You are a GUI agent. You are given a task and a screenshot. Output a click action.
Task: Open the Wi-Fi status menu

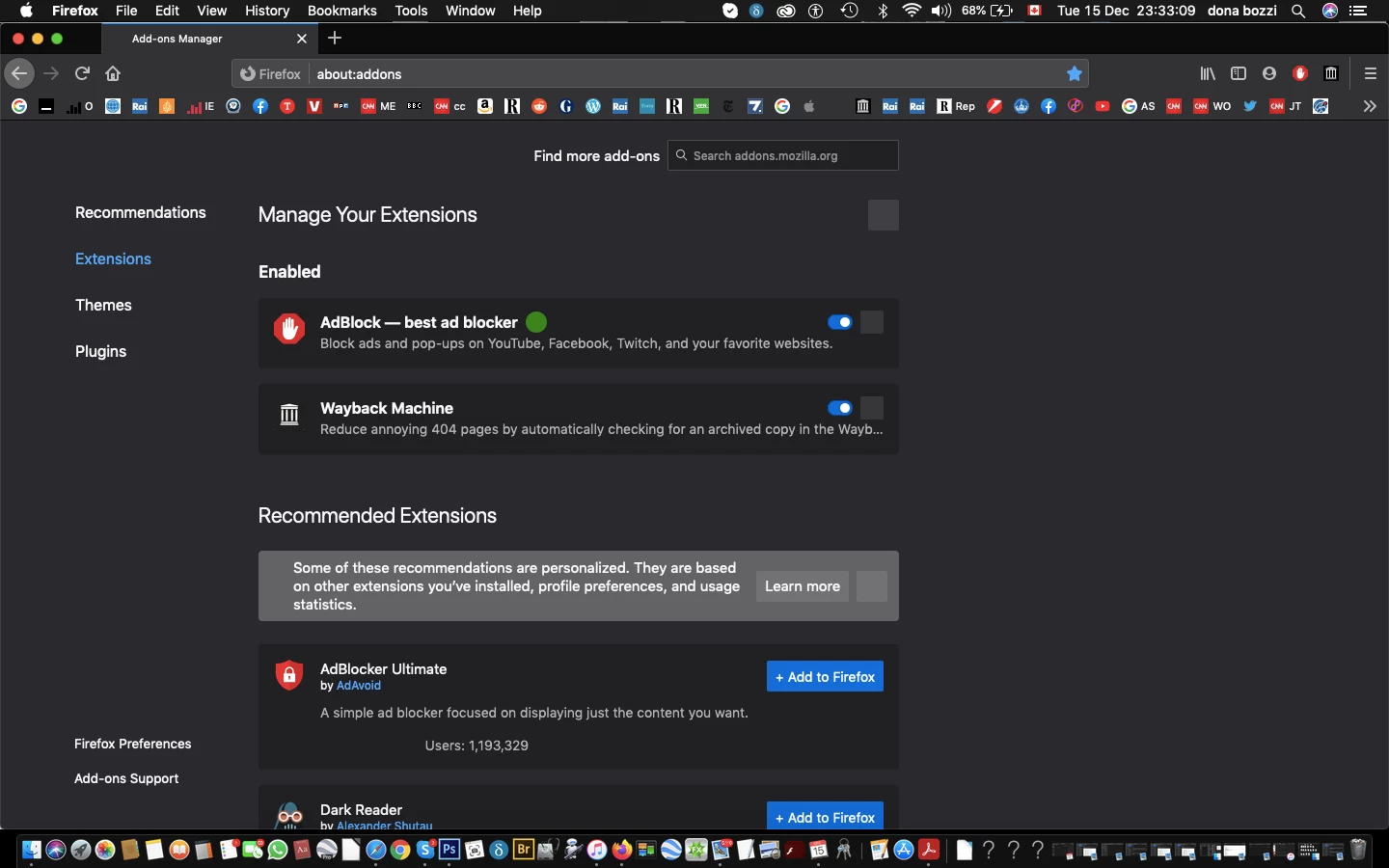(912, 11)
